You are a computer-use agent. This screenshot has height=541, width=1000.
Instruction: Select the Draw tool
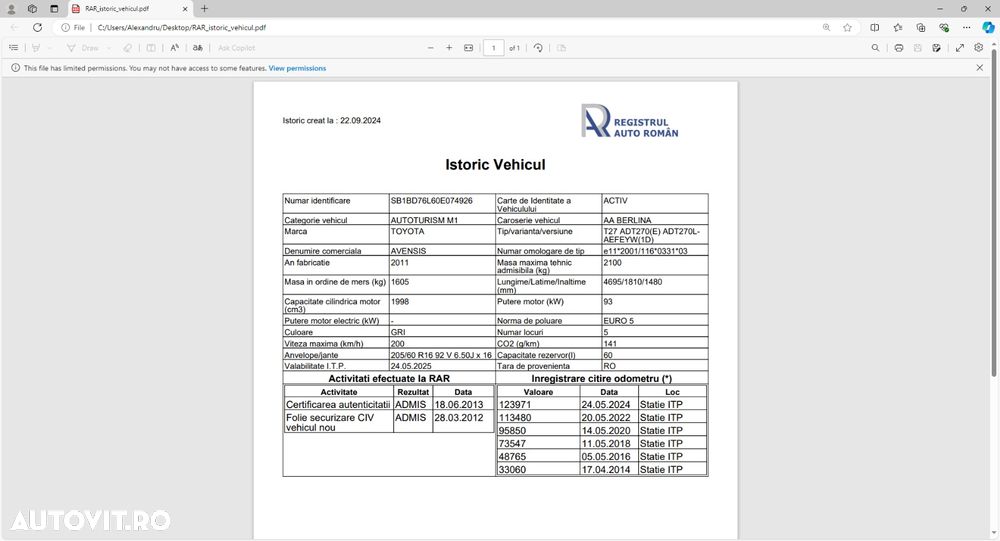tap(83, 48)
